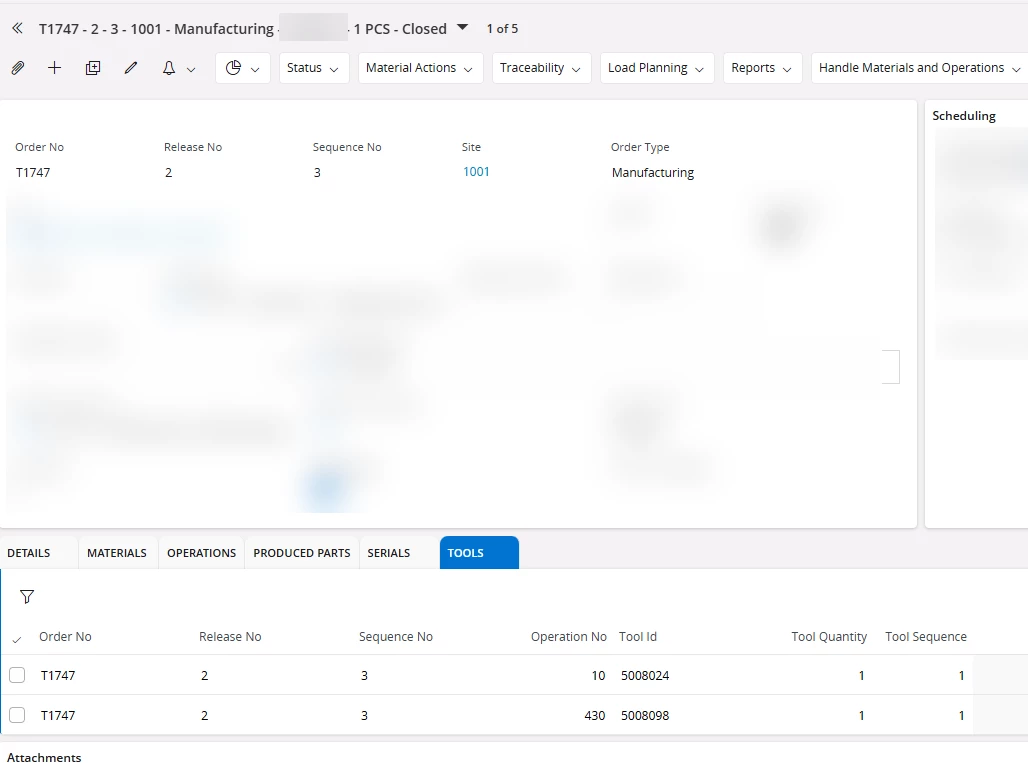The height and width of the screenshot is (763, 1028).
Task: Expand Material Actions menu
Action: coord(420,68)
